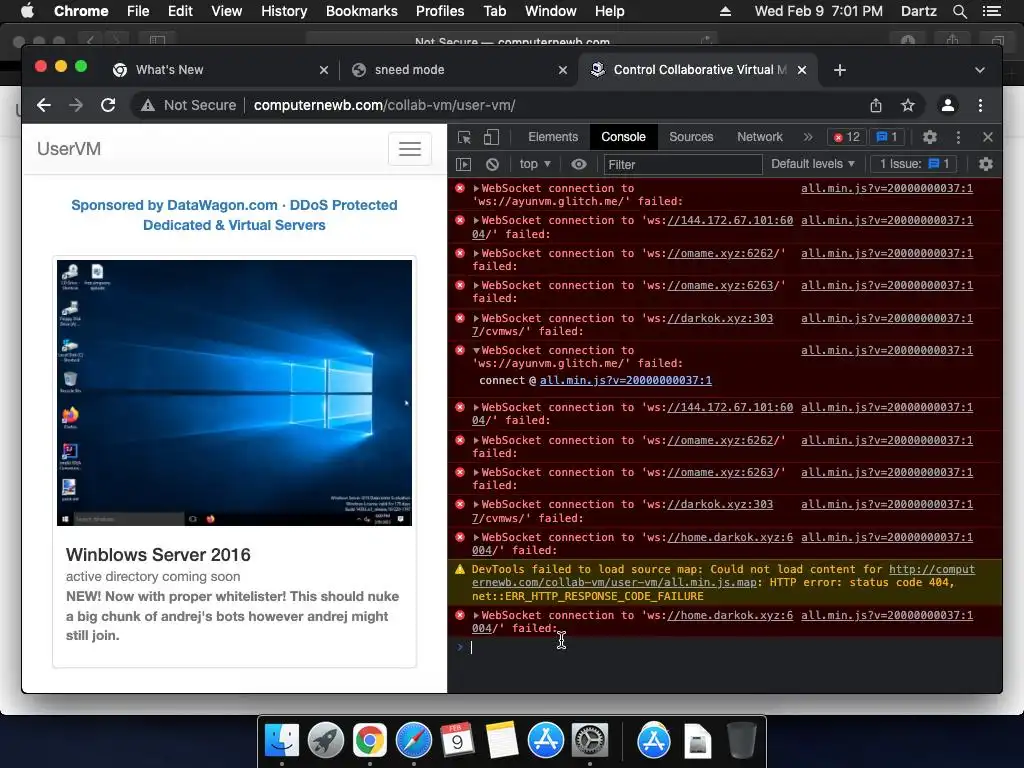Click the inspect element picker icon
This screenshot has width=1024, height=768.
click(x=464, y=137)
